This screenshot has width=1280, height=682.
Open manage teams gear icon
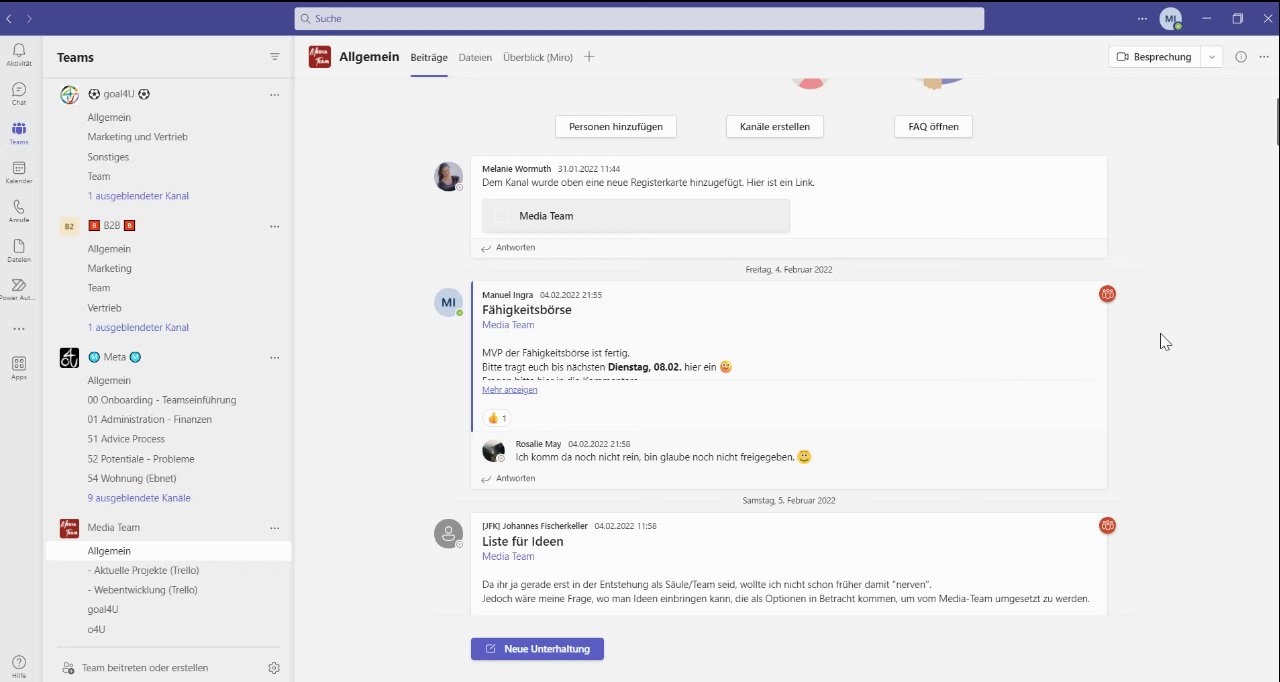pos(274,668)
